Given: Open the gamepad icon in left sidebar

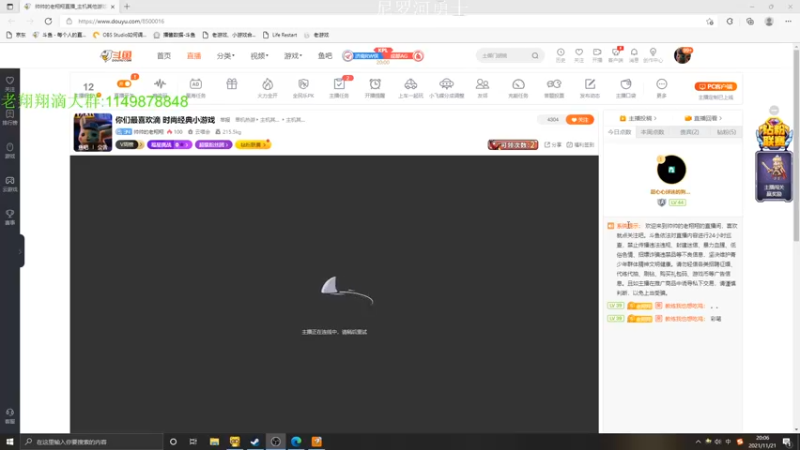Looking at the screenshot, I should pyautogui.click(x=10, y=184).
